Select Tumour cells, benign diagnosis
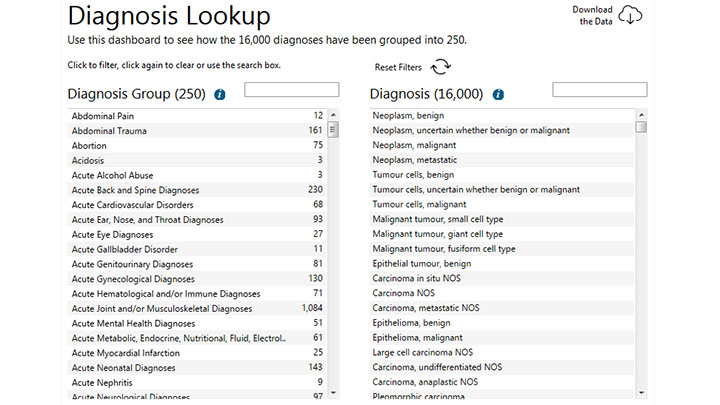The width and height of the screenshot is (720, 405). pyautogui.click(x=502, y=174)
